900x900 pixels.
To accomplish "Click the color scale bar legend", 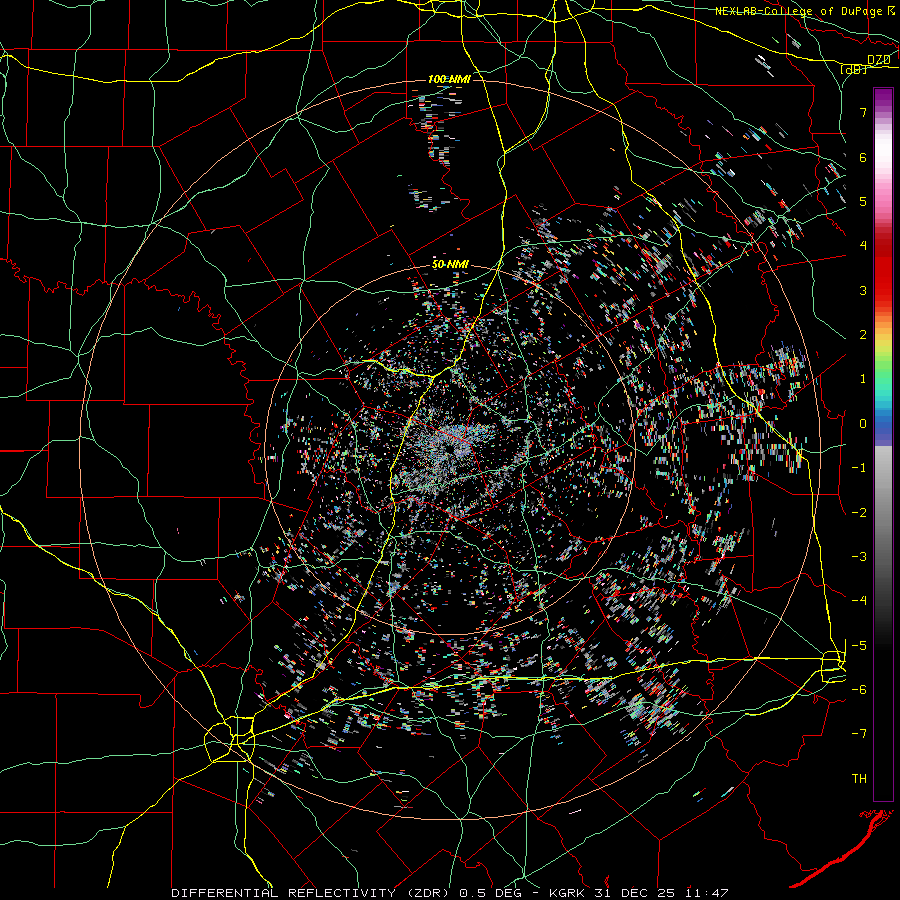I will click(x=883, y=444).
